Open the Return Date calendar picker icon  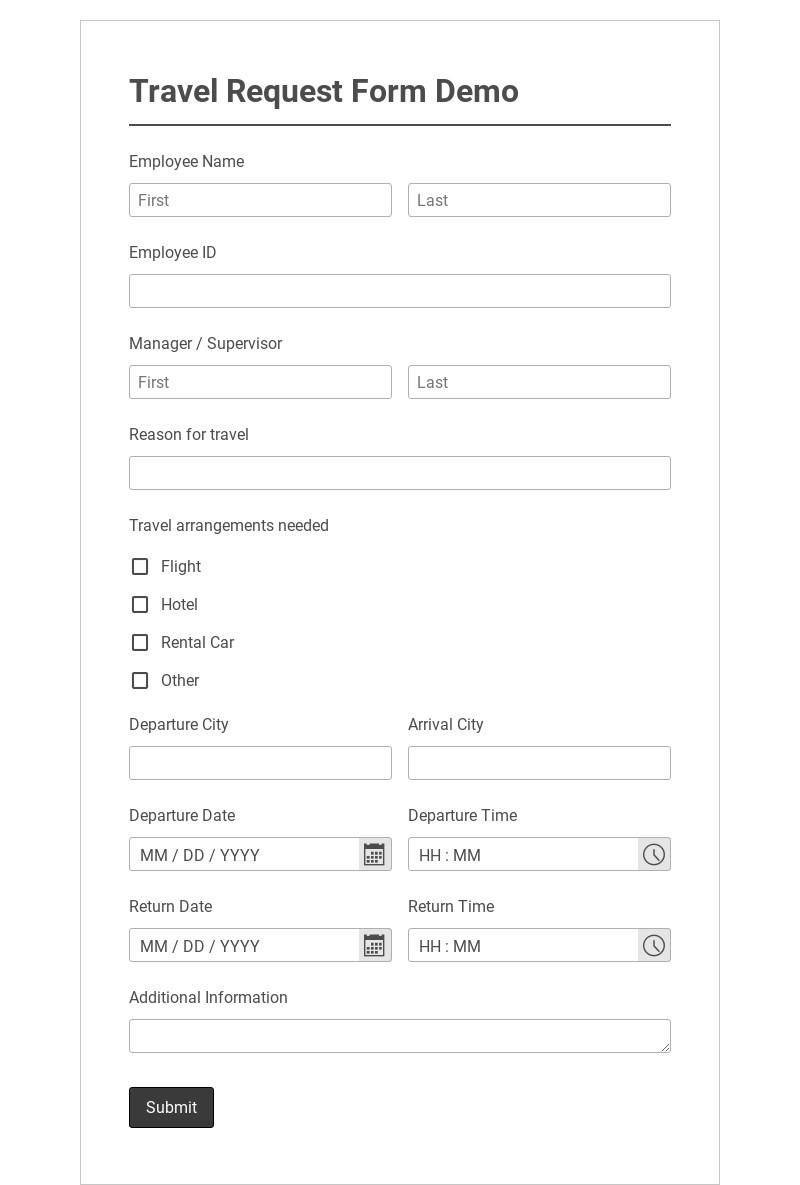(x=374, y=946)
